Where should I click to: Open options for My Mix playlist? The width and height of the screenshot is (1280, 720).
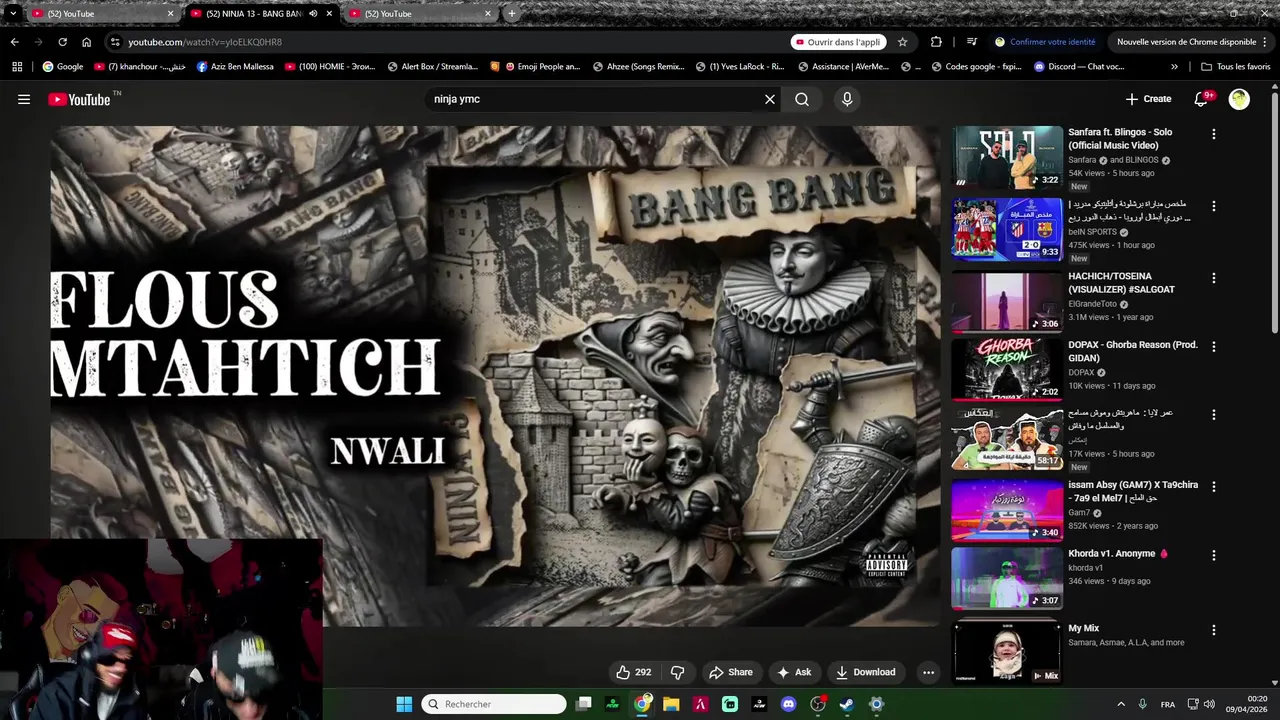(x=1214, y=630)
